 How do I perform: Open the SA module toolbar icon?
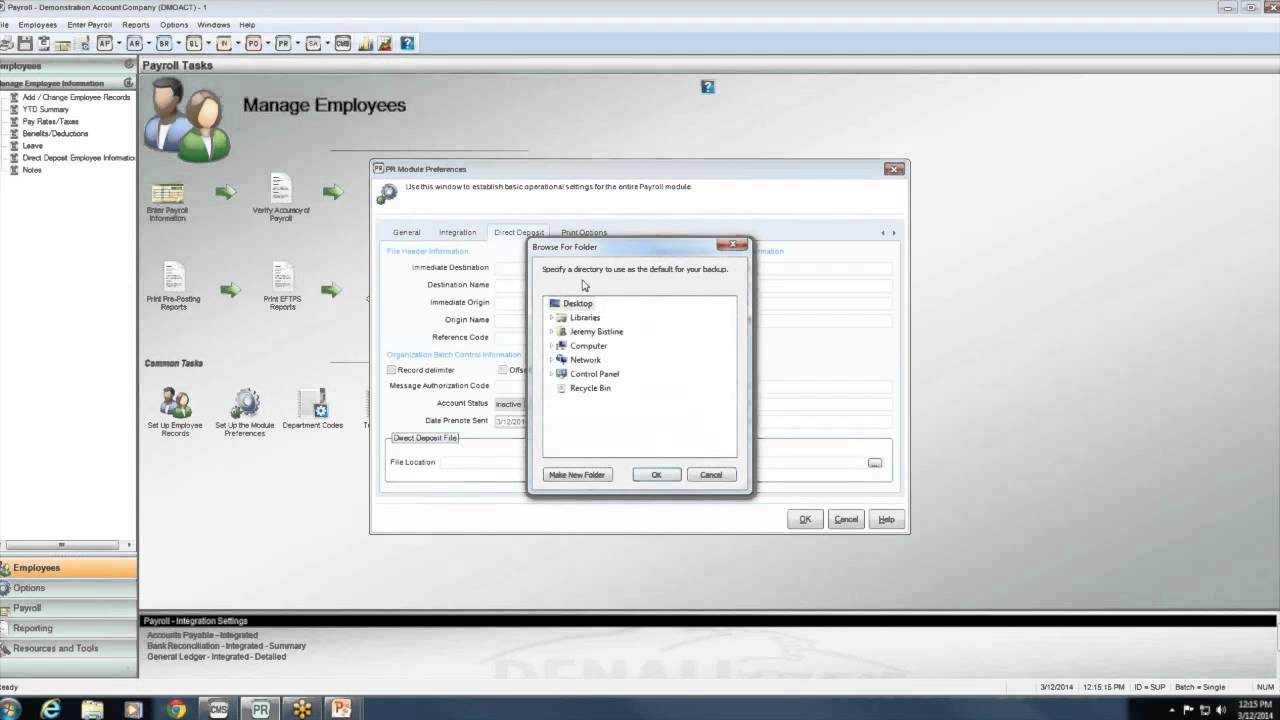(x=313, y=43)
